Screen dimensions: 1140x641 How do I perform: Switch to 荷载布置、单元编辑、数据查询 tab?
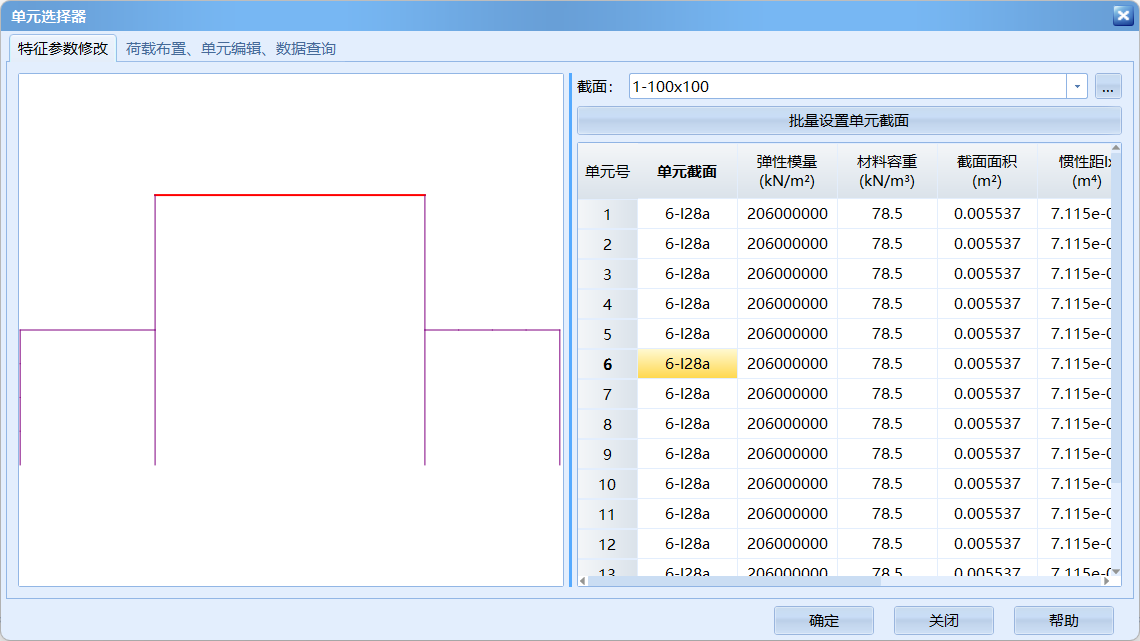coord(230,48)
